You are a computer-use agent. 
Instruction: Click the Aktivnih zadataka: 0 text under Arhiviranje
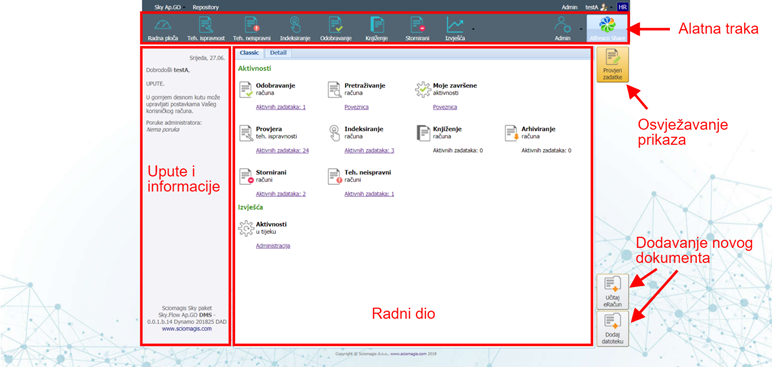tap(547, 150)
